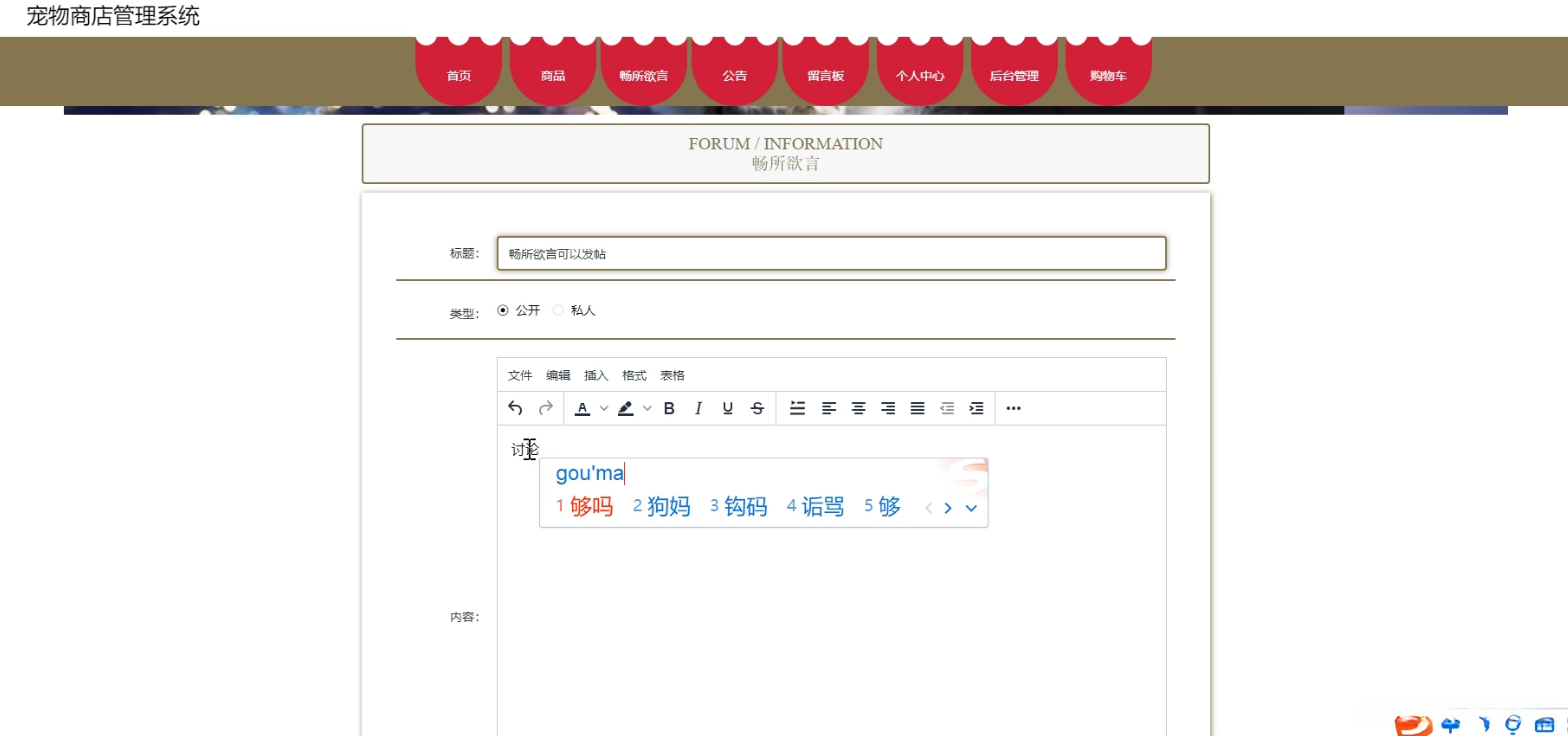This screenshot has height=736, width=1568.
Task: Go to the 首页 navigation tab
Action: (458, 72)
